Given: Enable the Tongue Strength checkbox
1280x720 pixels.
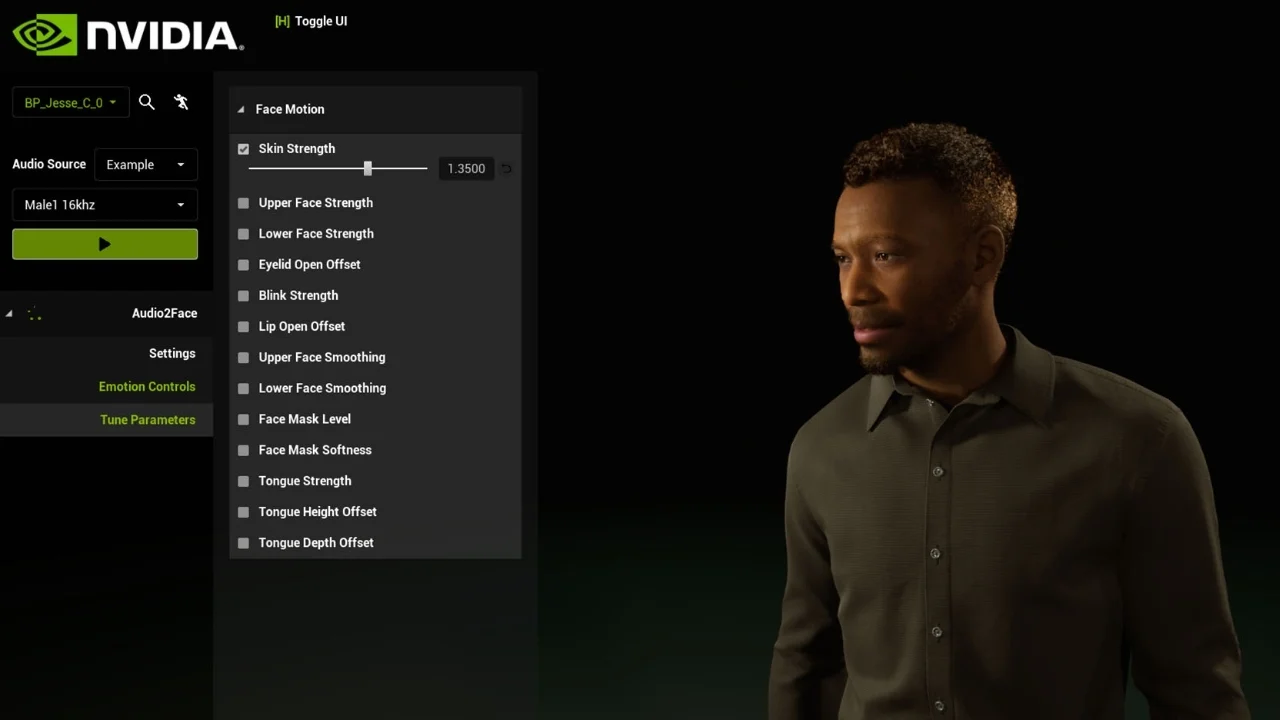Looking at the screenshot, I should [243, 480].
